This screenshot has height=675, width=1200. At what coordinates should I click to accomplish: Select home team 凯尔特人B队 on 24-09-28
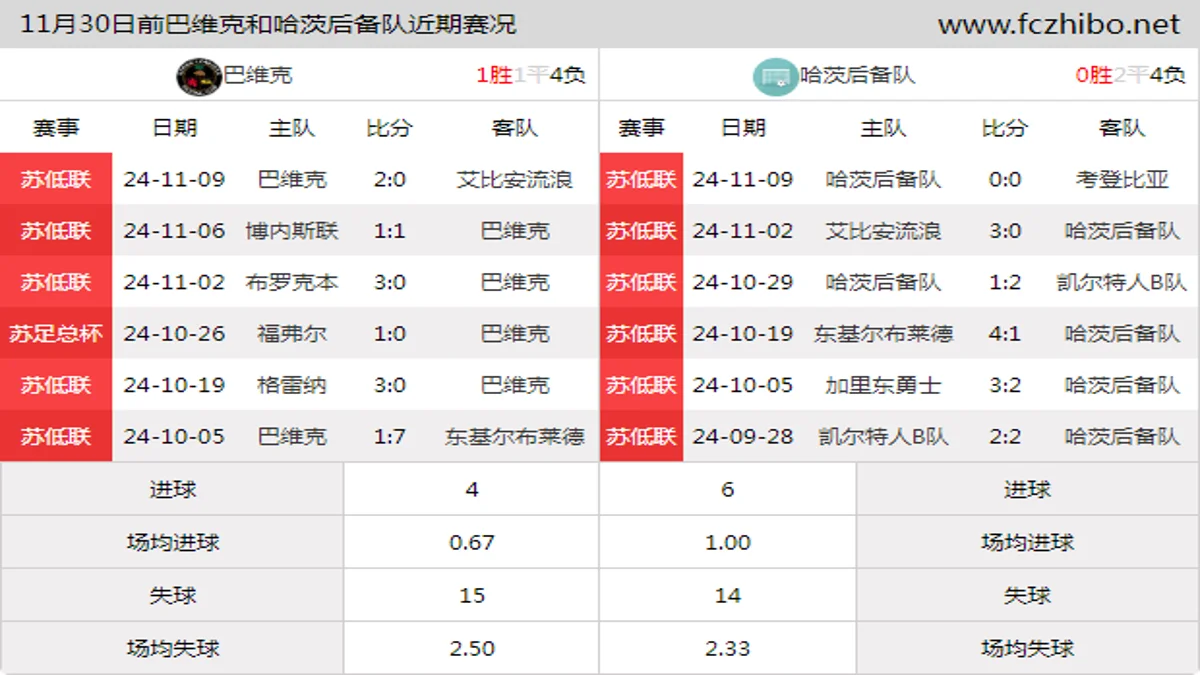[883, 437]
